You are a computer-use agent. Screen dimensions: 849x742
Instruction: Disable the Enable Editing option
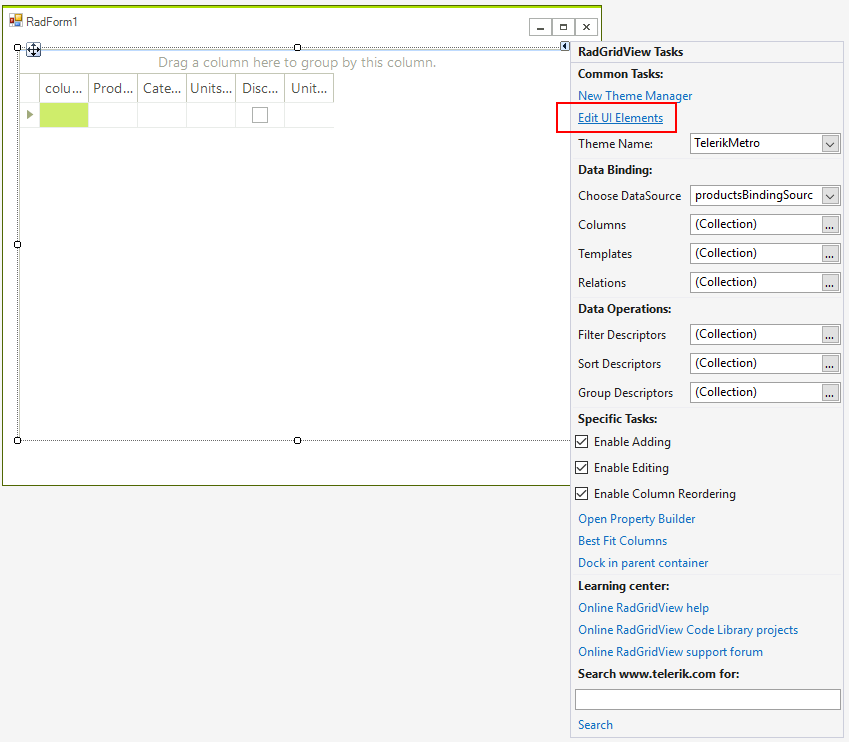(x=581, y=468)
